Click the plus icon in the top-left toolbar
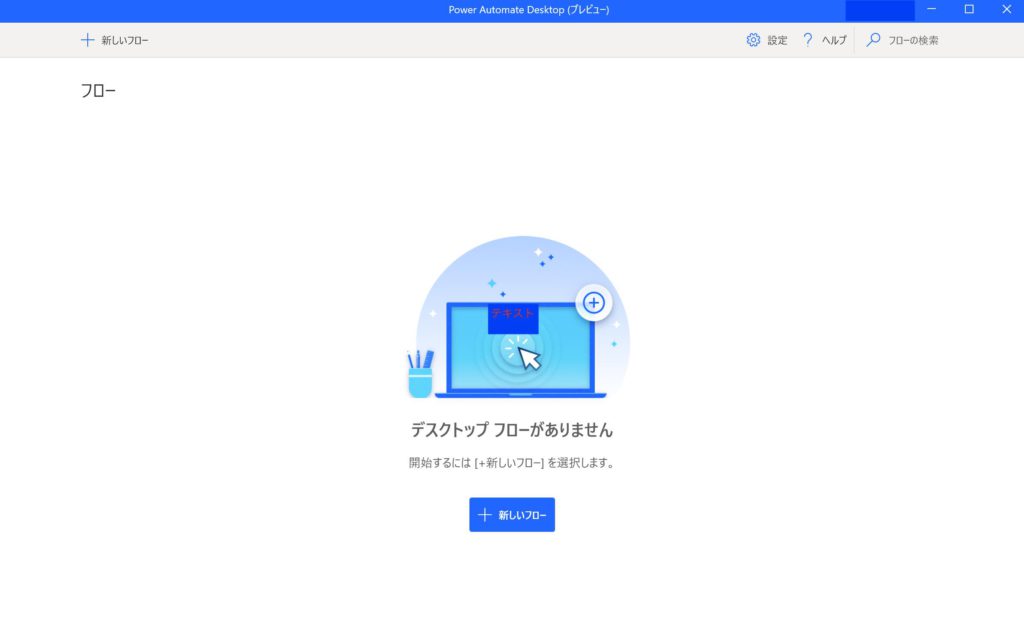The image size is (1024, 638). click(87, 40)
